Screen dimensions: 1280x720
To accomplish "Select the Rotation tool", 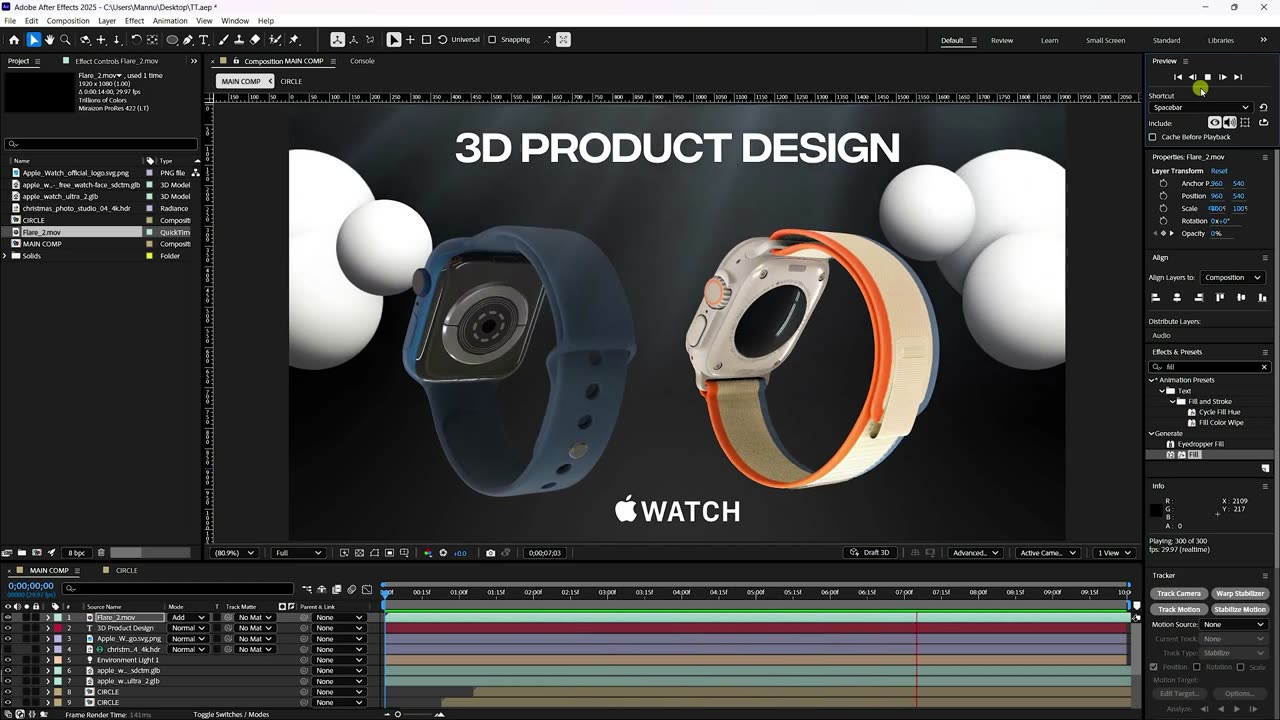I will [x=136, y=40].
